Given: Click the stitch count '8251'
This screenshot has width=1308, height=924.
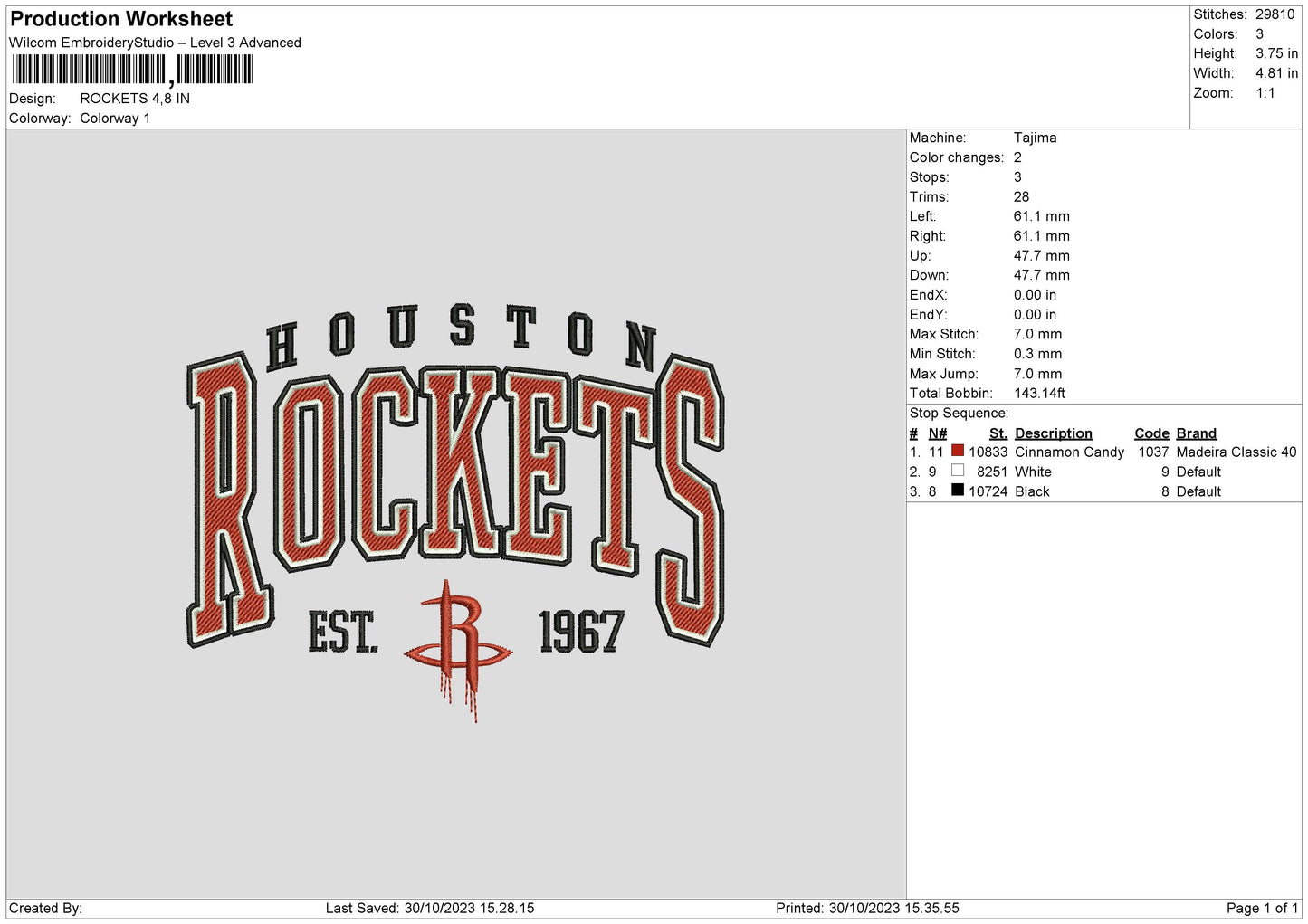Looking at the screenshot, I should (x=992, y=472).
